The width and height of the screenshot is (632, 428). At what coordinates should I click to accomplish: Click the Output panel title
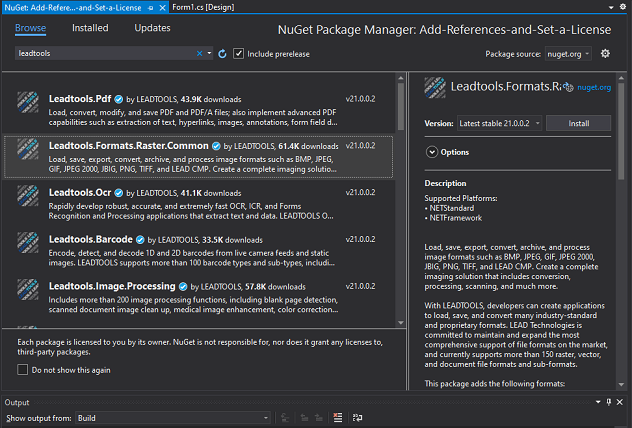[x=17, y=402]
